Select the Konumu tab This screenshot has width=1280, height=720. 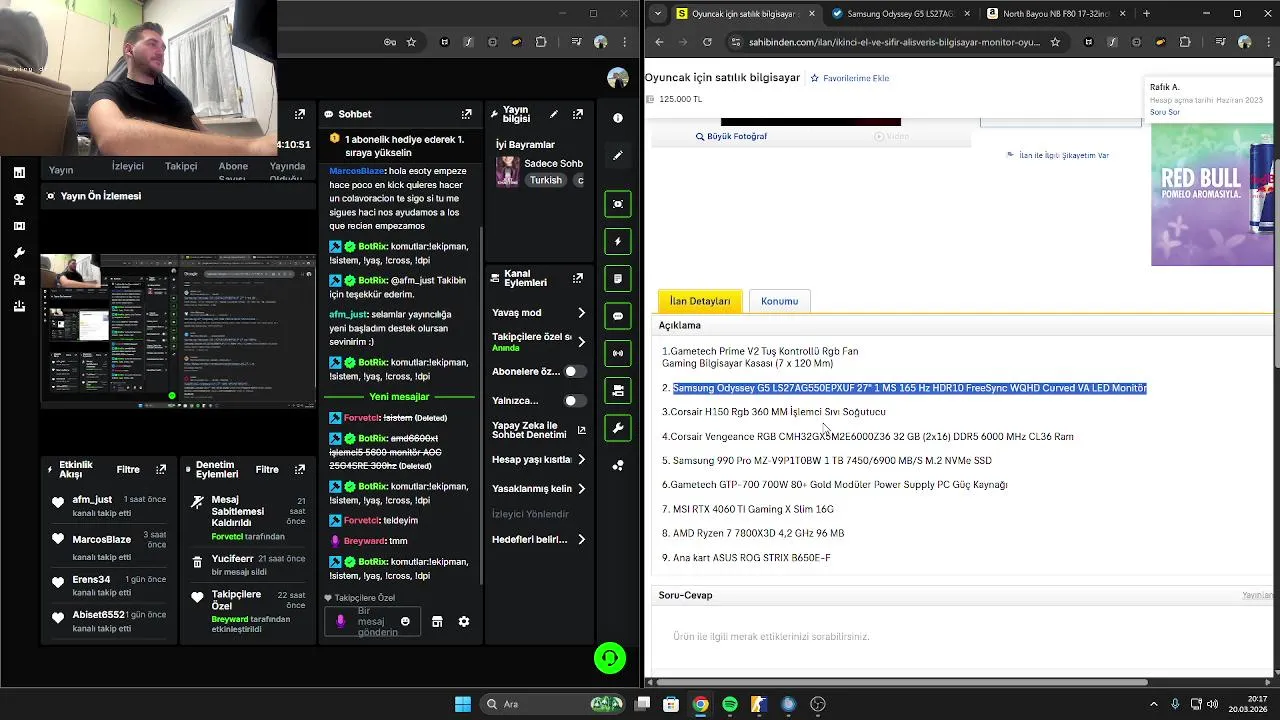[779, 301]
